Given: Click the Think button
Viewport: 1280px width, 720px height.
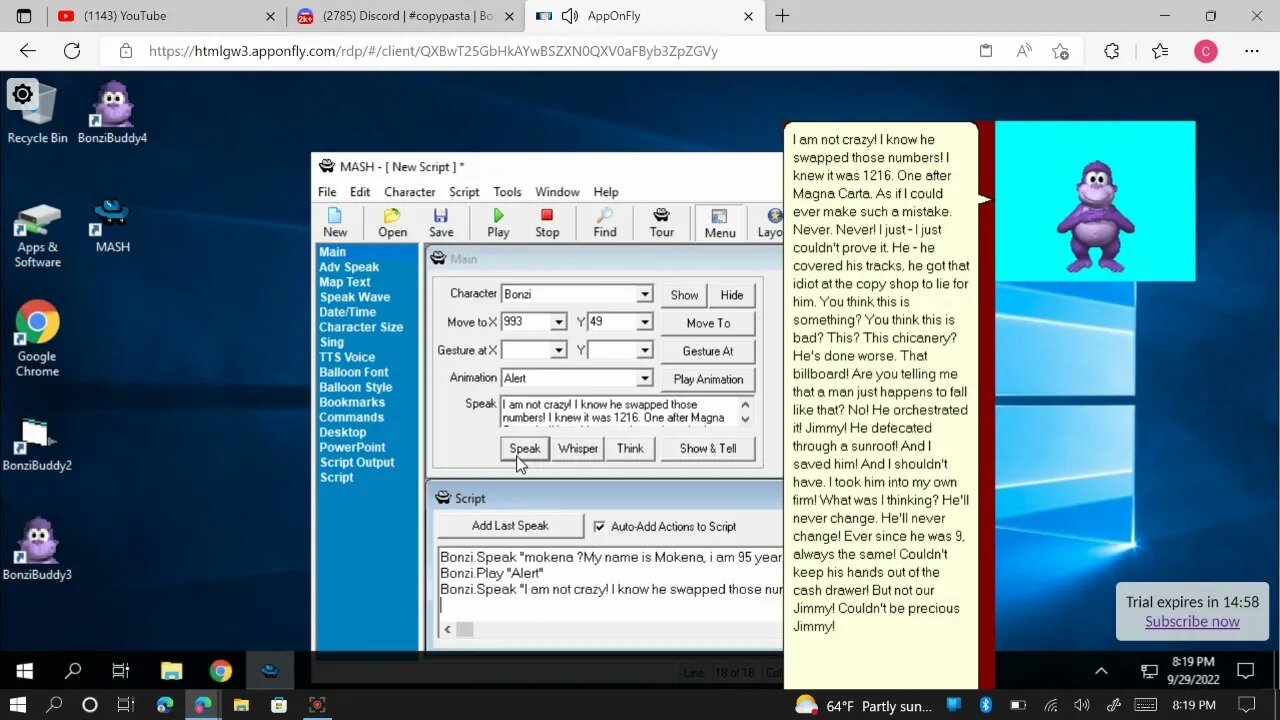Looking at the screenshot, I should click(630, 448).
